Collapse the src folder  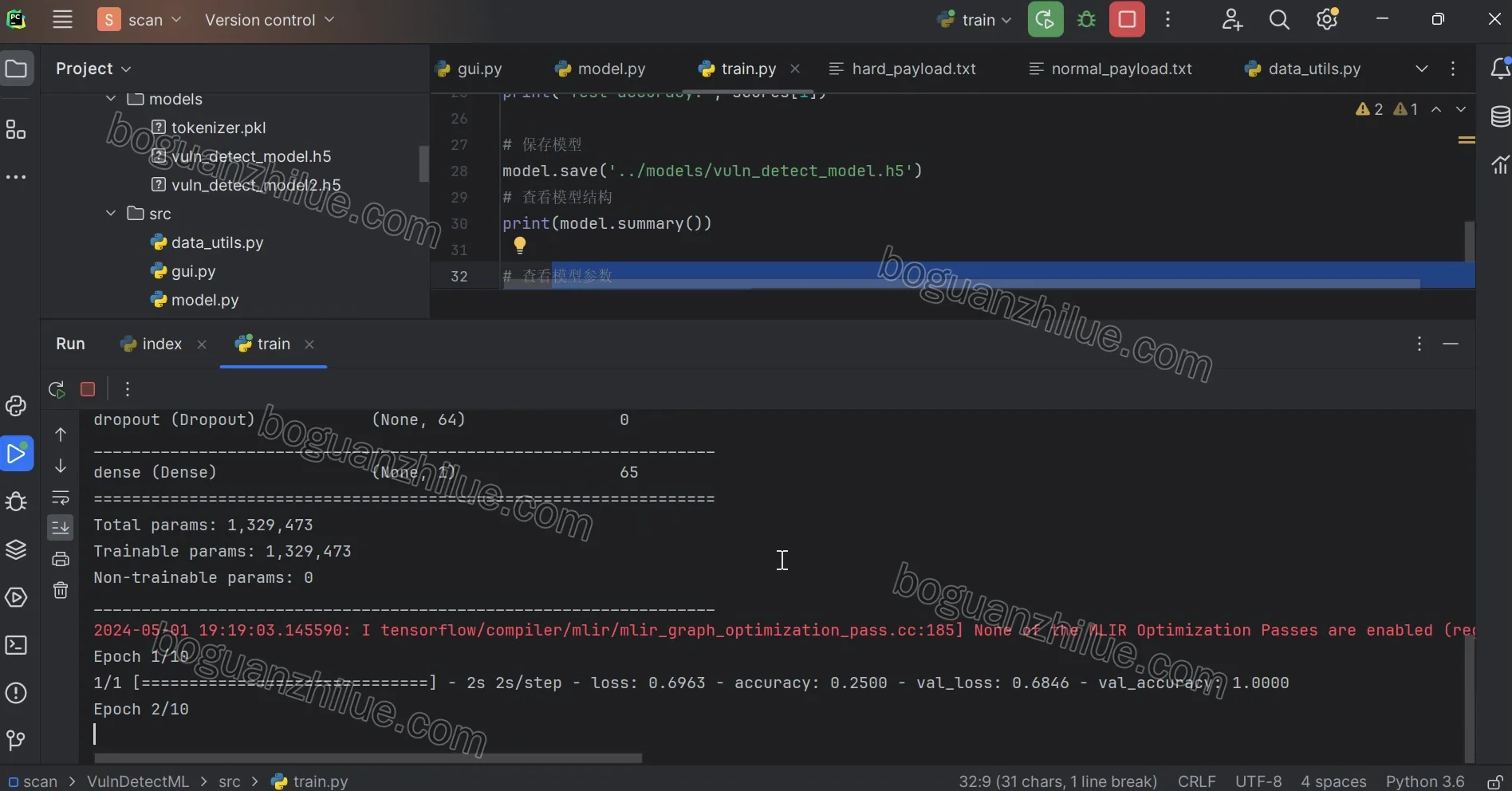click(x=111, y=214)
